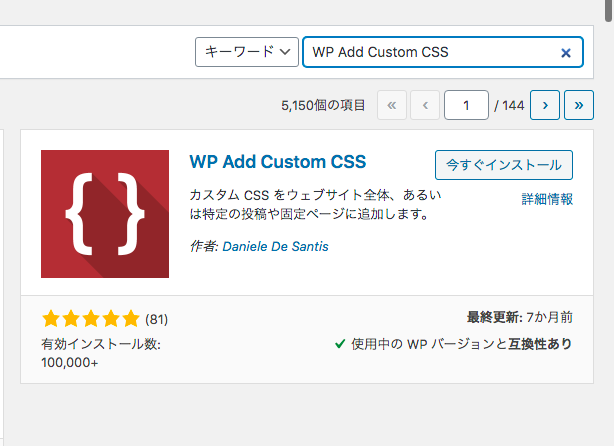Click the disabled previous page arrow
Screen dimensions: 614x446
click(426, 104)
